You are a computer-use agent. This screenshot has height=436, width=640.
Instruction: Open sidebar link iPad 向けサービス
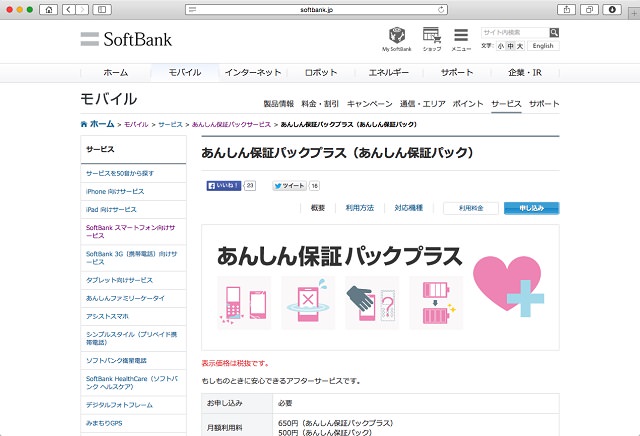tap(111, 209)
